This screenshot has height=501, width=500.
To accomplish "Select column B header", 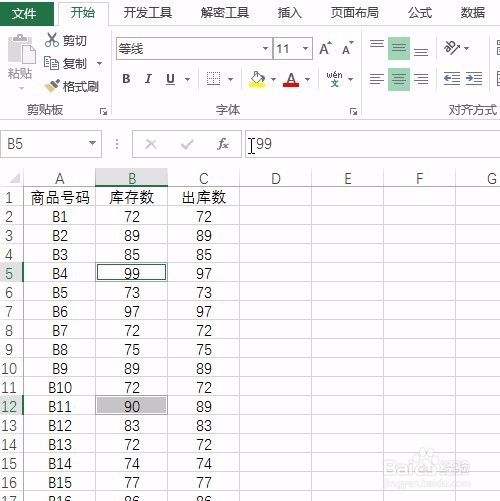I will pos(132,178).
